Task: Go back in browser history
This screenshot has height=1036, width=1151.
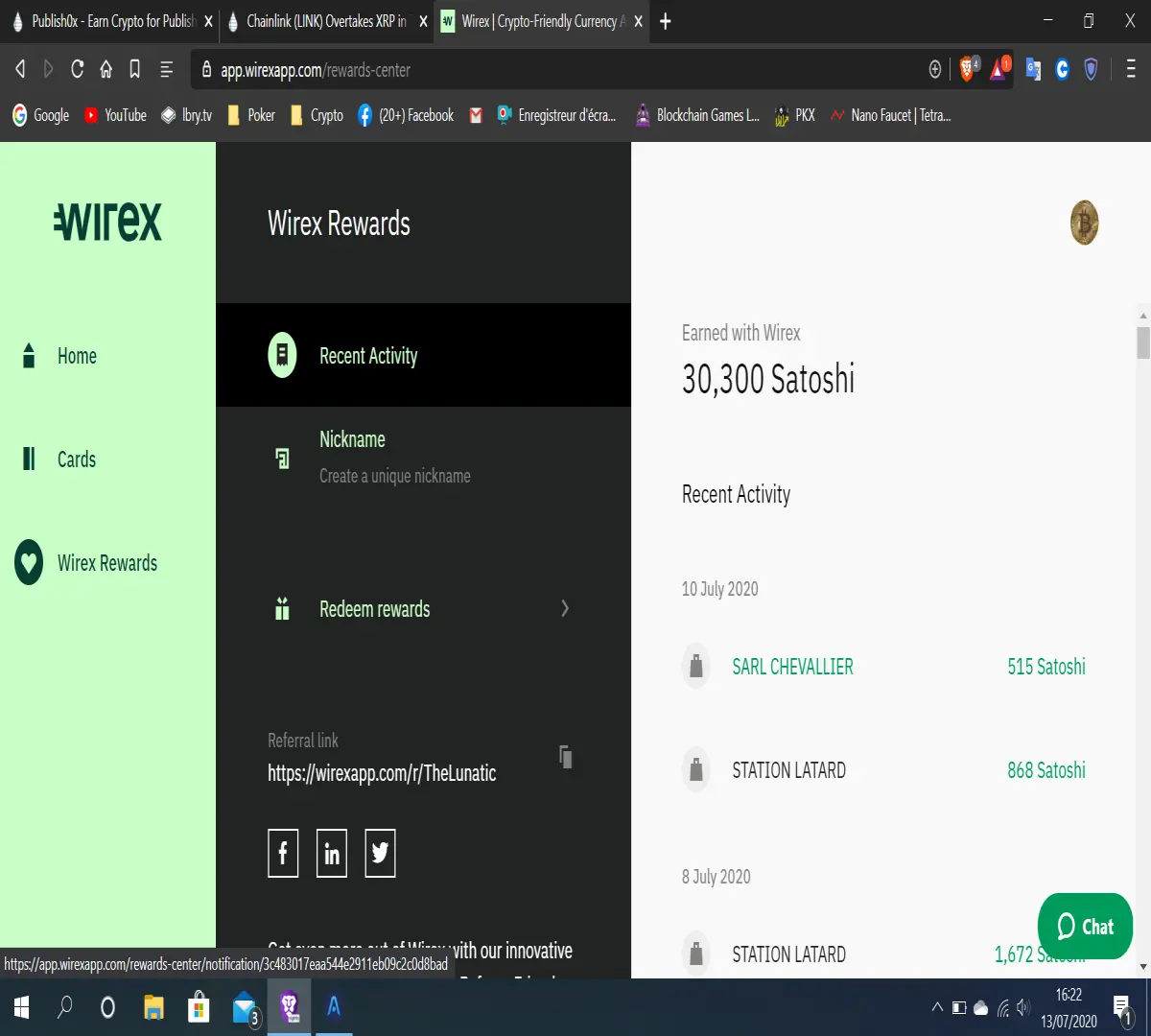Action: tap(20, 69)
